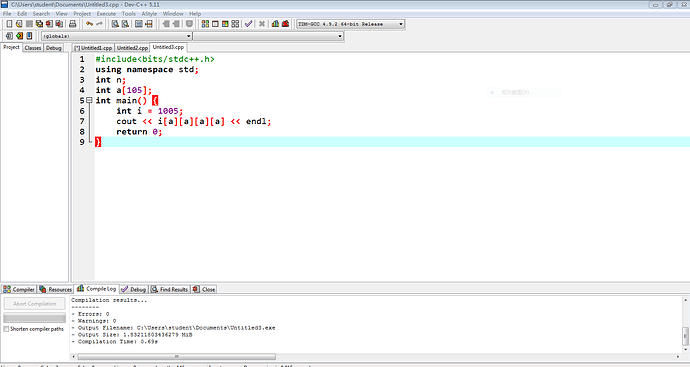Open the Tools menu
This screenshot has width=690, height=367.
click(128, 14)
